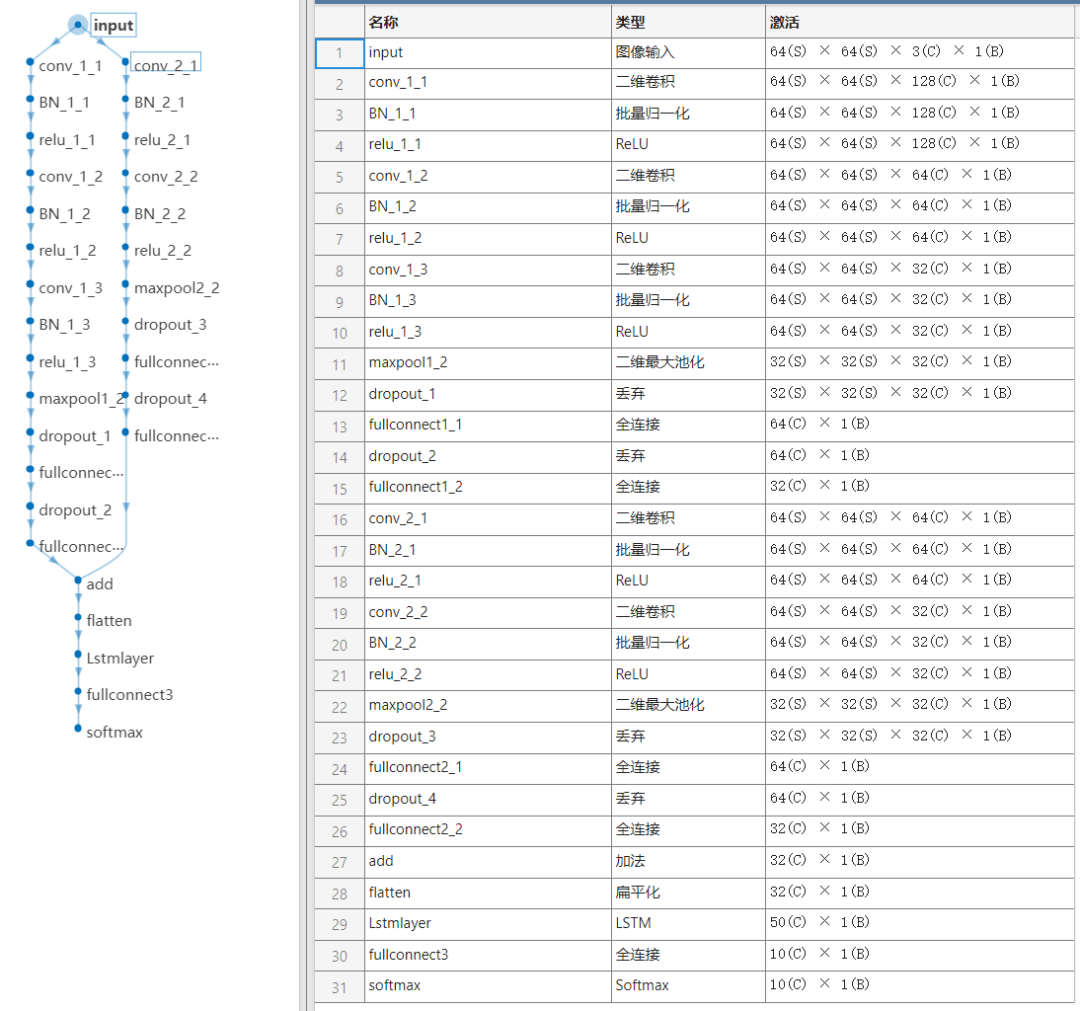Viewport: 1080px width, 1011px height.
Task: Select BN_2_1 row in the table
Action: pyautogui.click(x=694, y=550)
